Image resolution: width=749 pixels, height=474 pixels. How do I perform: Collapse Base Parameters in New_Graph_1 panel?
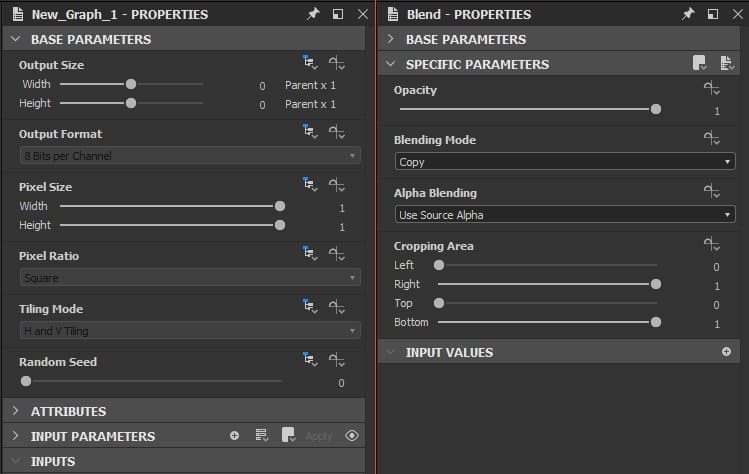[x=15, y=39]
